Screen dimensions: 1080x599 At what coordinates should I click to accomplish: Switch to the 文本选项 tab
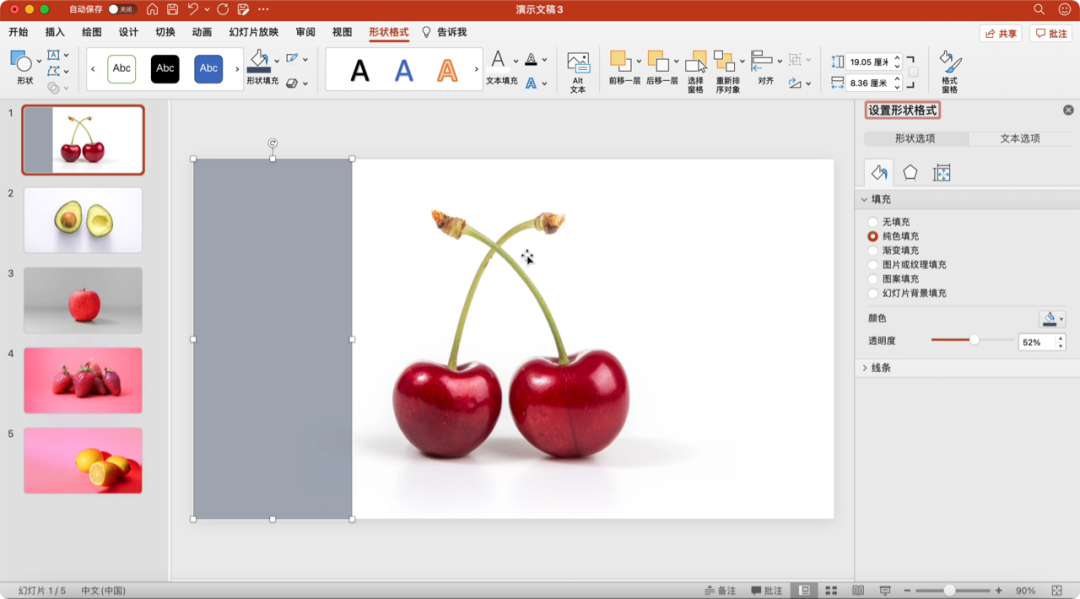click(x=1020, y=139)
